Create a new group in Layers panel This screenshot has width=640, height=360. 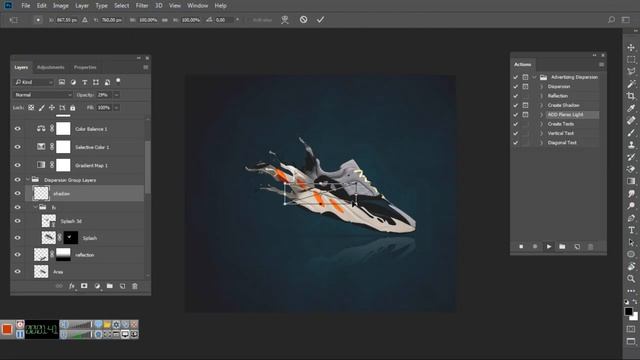pyautogui.click(x=110, y=286)
